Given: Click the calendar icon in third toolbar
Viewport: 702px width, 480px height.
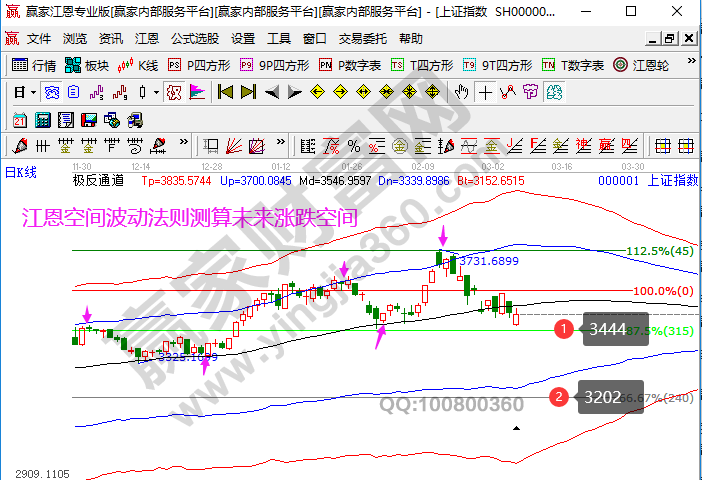Looking at the screenshot, I should tap(20, 119).
